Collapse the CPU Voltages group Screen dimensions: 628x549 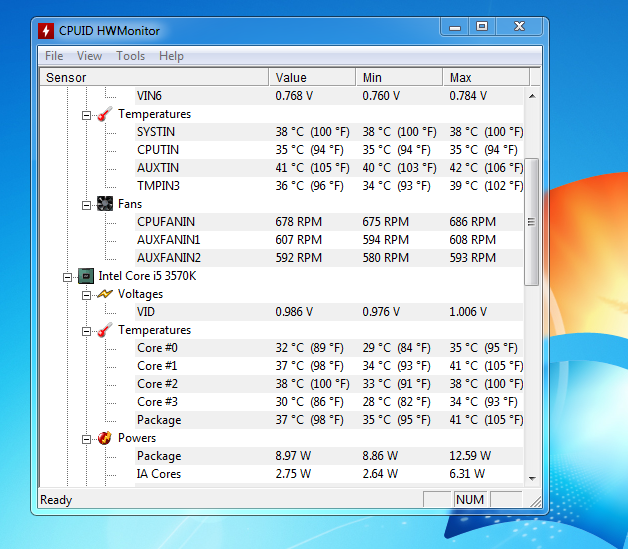(86, 296)
